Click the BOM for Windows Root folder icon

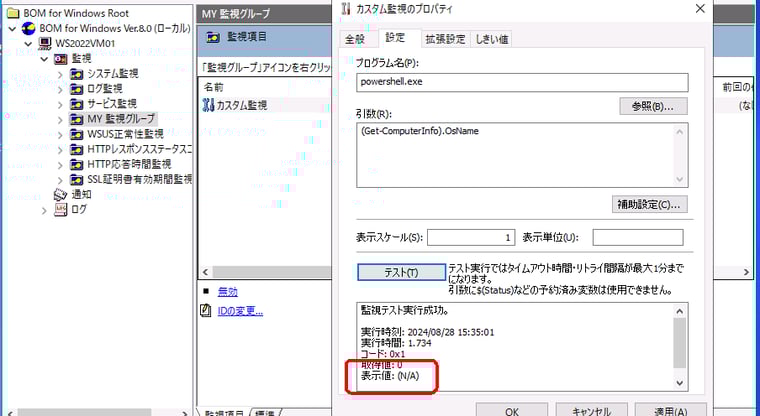[x=13, y=13]
